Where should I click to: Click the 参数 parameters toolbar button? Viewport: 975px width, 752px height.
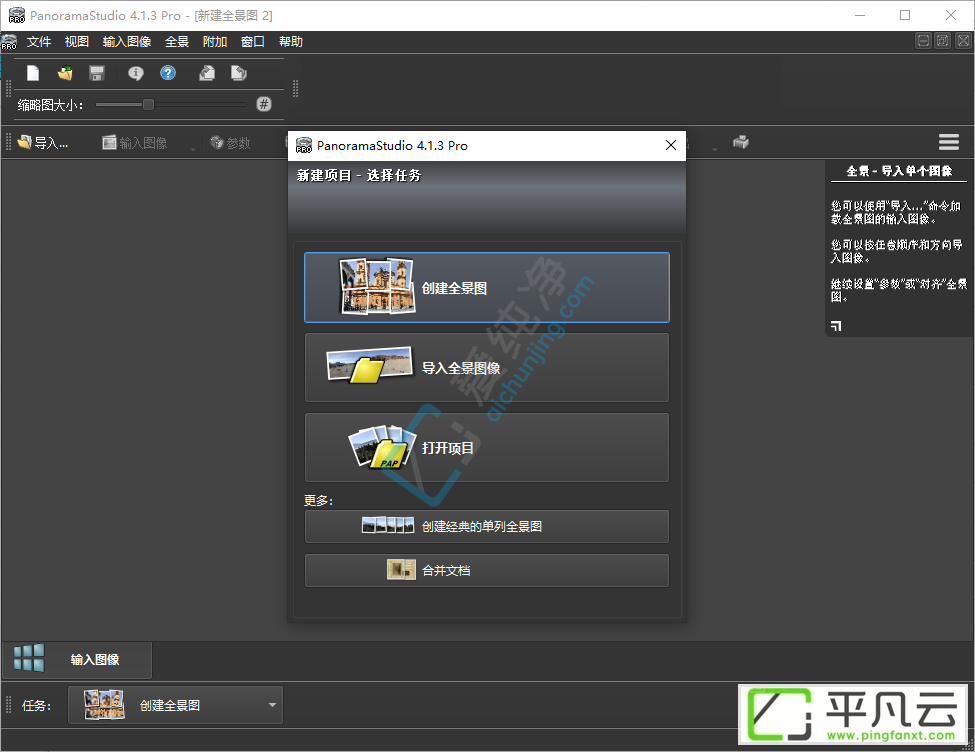pos(230,143)
